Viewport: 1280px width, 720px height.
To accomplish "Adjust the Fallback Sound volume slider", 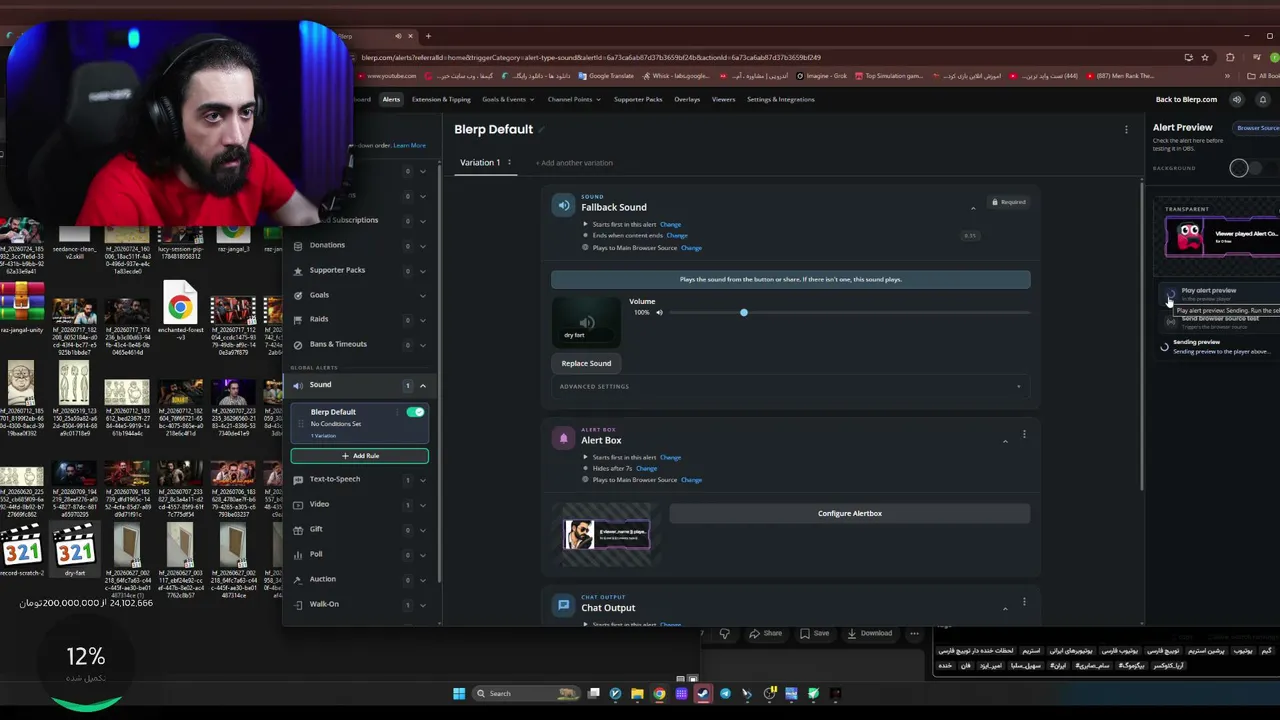I will point(743,313).
